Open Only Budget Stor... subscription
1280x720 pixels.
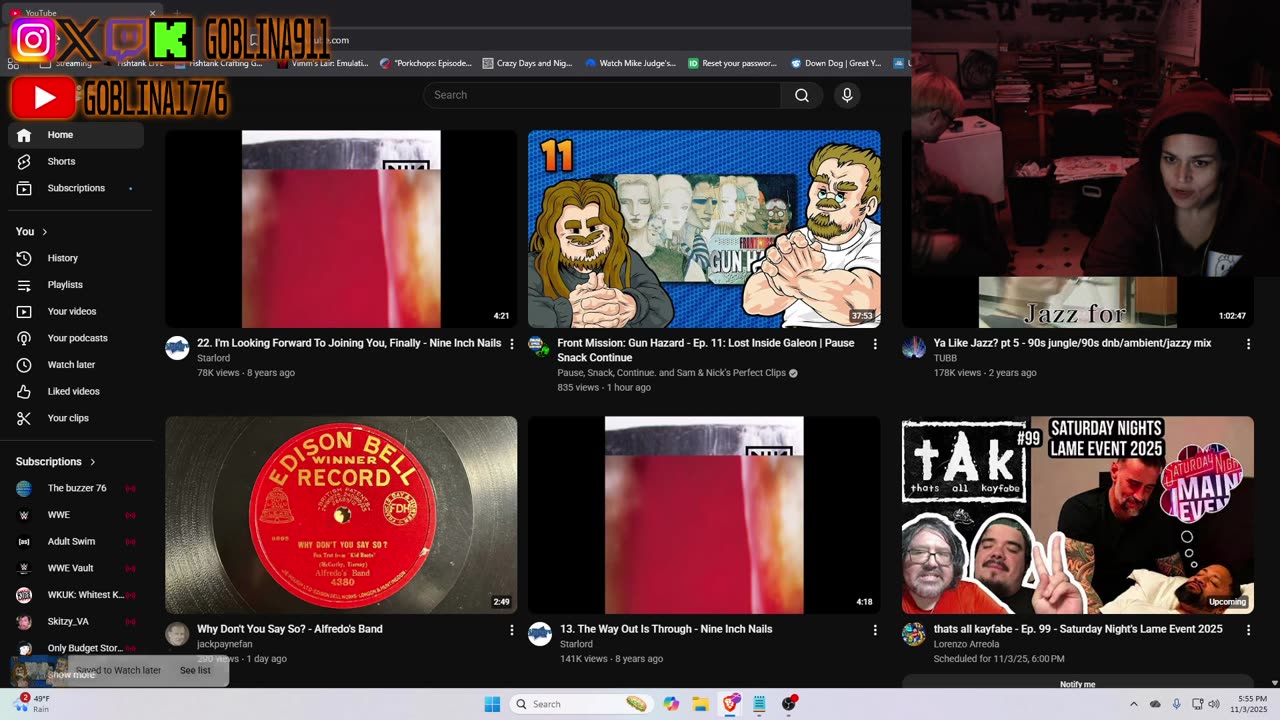(x=76, y=648)
